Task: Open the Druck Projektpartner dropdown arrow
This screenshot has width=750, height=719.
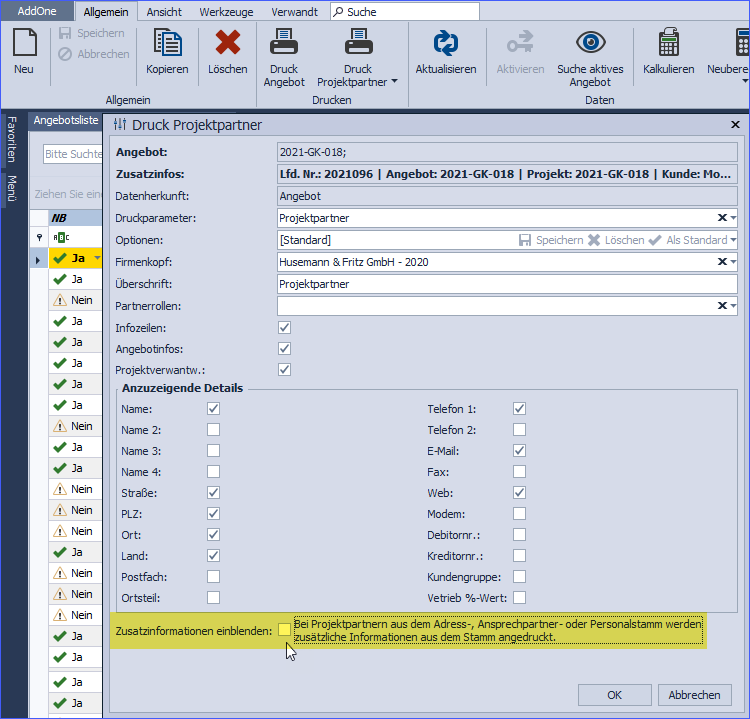Action: [x=394, y=82]
